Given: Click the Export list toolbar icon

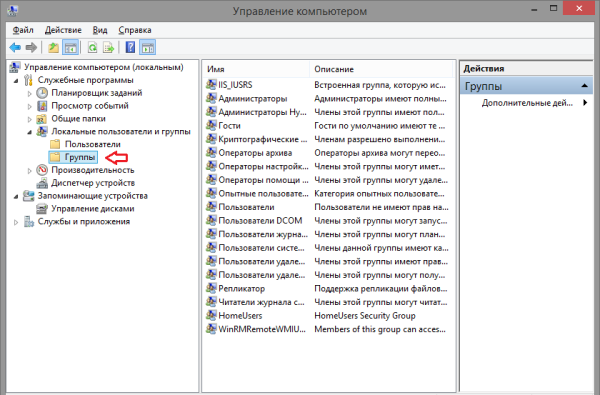Looking at the screenshot, I should pyautogui.click(x=109, y=47).
